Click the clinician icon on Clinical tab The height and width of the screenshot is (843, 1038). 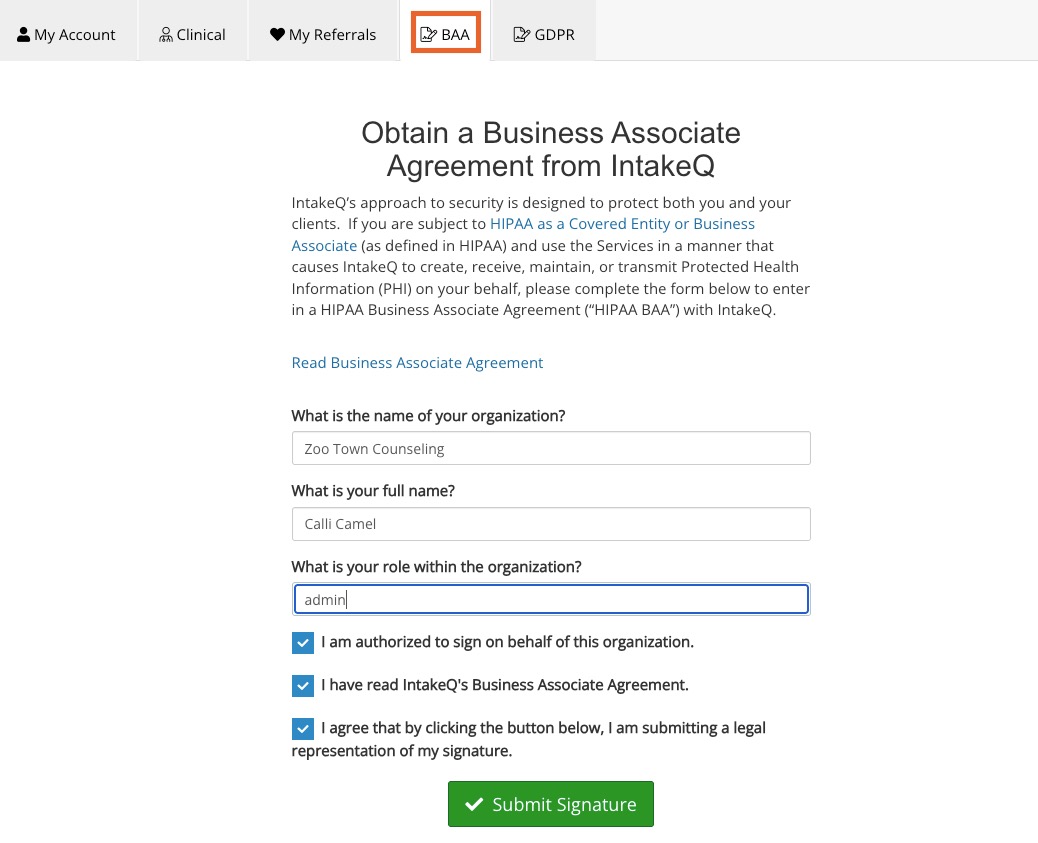click(165, 34)
